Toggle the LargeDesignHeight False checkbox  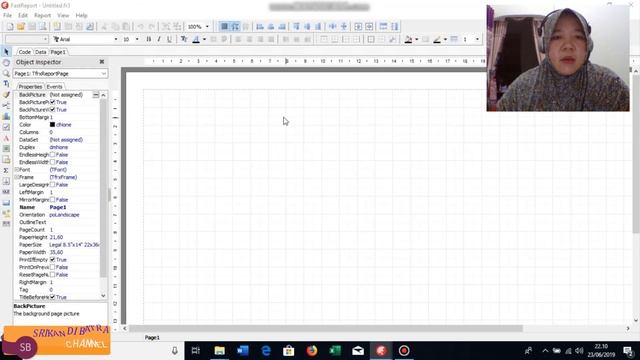coord(52,184)
